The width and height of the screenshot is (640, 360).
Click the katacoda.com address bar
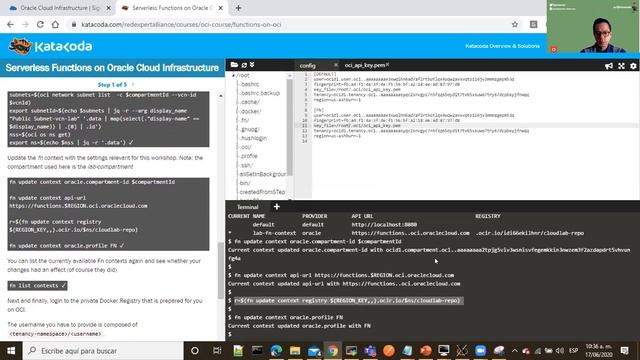(286, 24)
